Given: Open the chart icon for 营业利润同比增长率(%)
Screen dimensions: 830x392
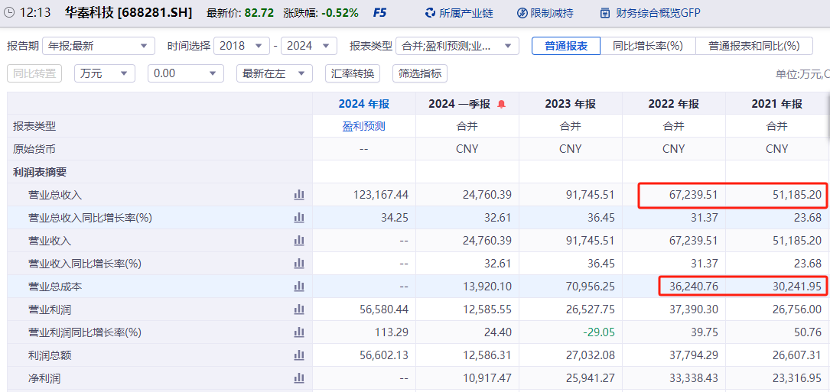Looking at the screenshot, I should tap(299, 332).
